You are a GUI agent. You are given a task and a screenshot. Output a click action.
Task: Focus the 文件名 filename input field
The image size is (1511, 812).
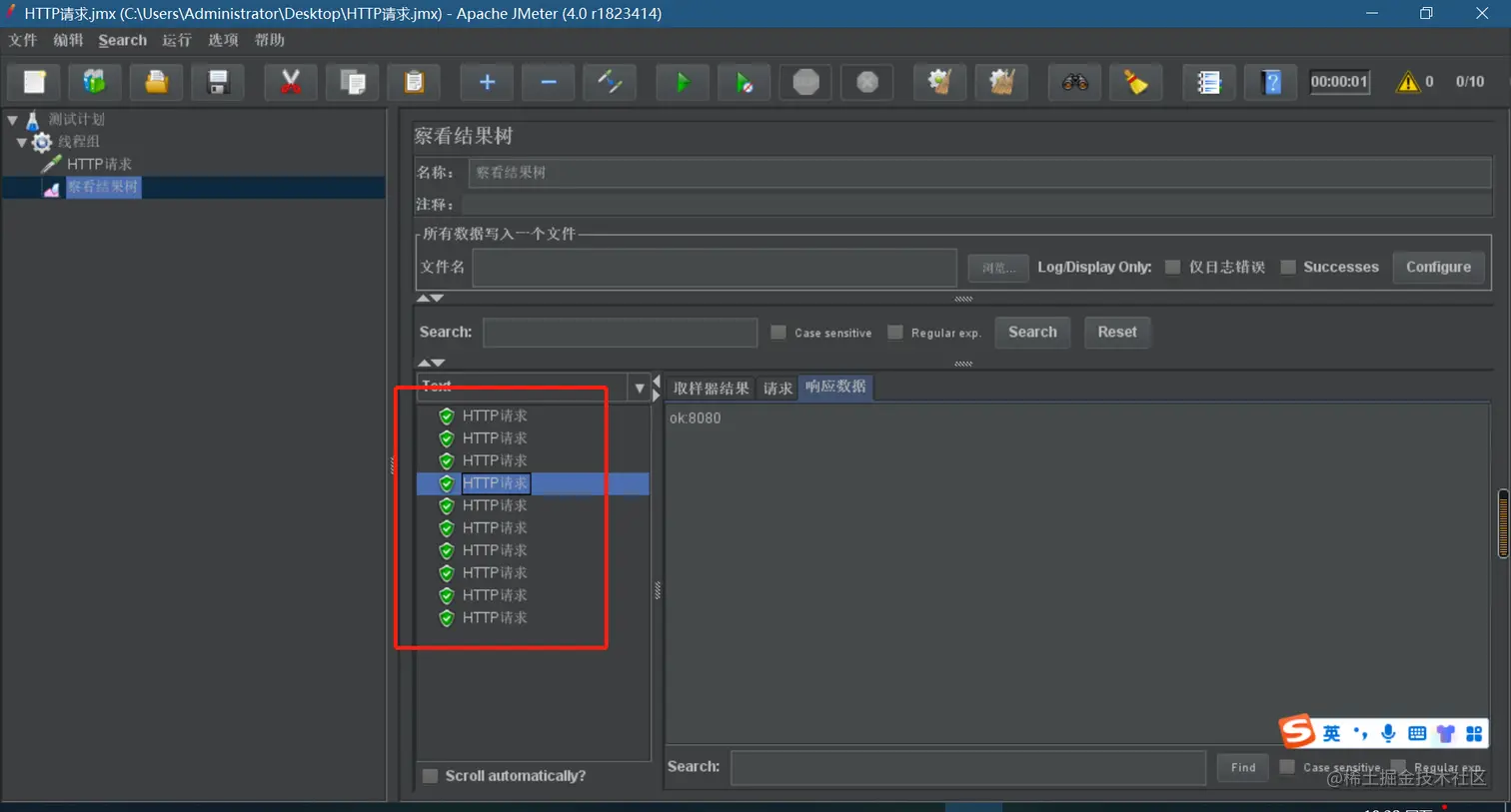tap(715, 268)
